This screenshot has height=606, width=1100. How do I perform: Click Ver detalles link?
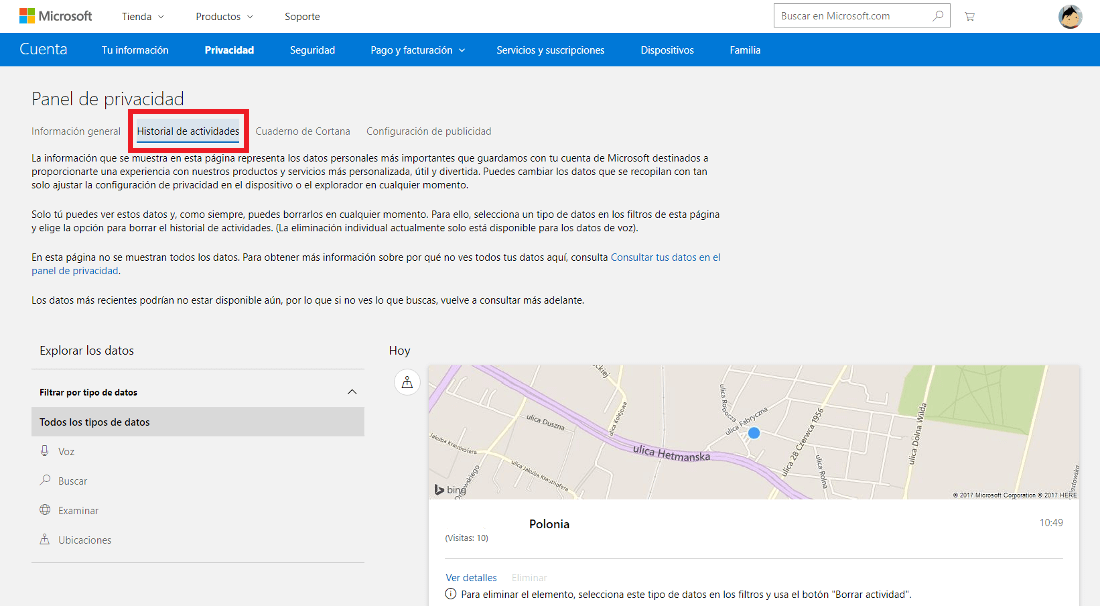[x=471, y=577]
